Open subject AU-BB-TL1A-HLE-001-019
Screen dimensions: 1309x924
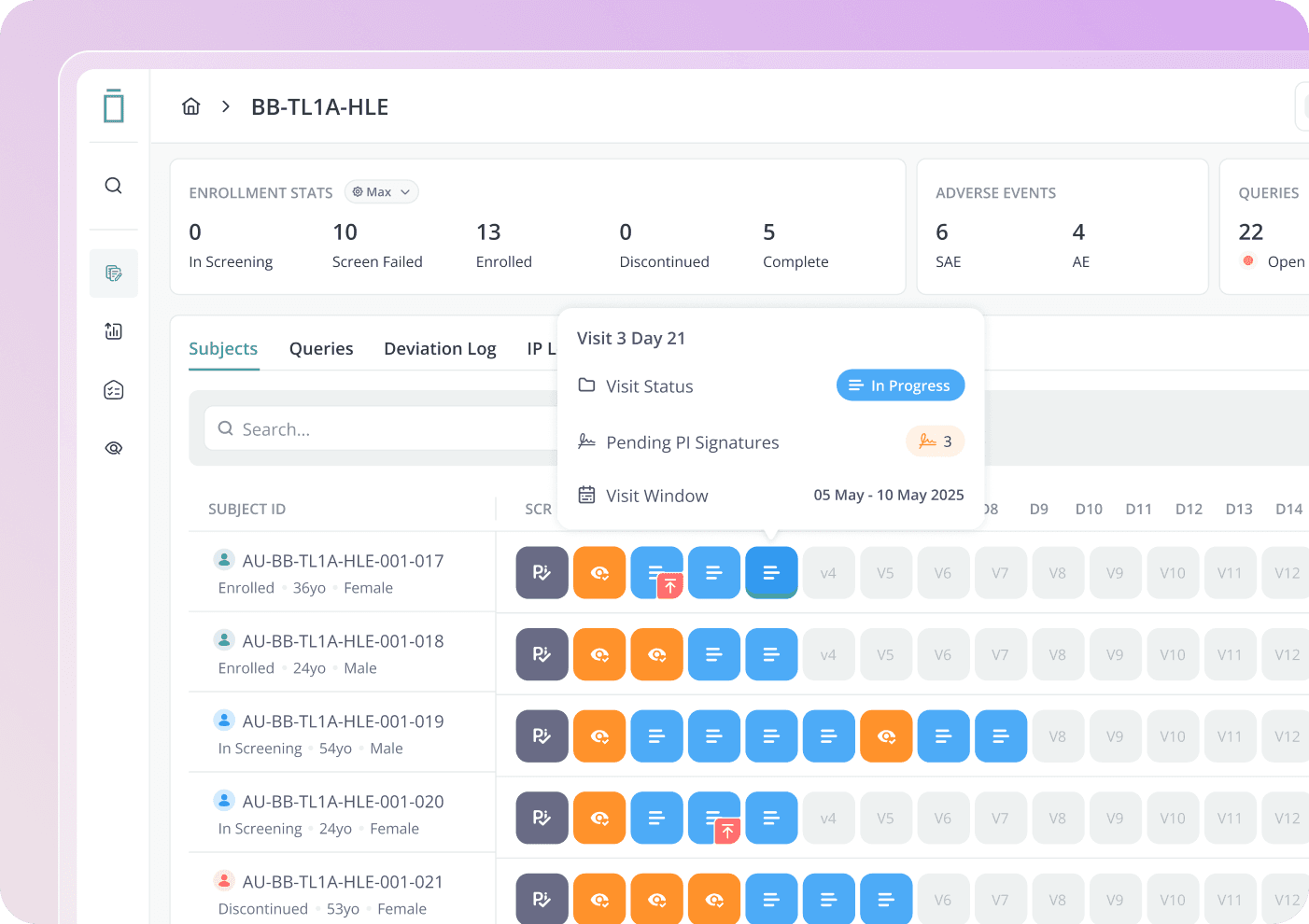pos(343,721)
